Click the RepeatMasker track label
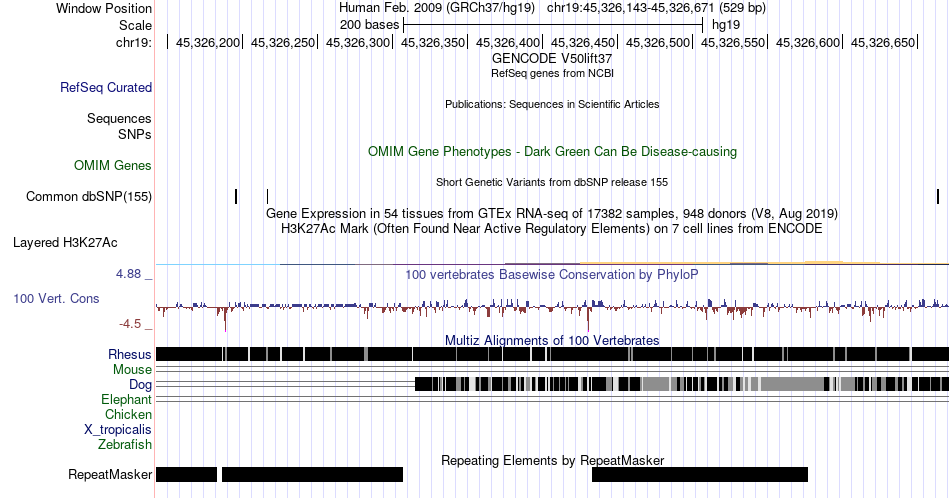950x498 pixels. (110, 474)
